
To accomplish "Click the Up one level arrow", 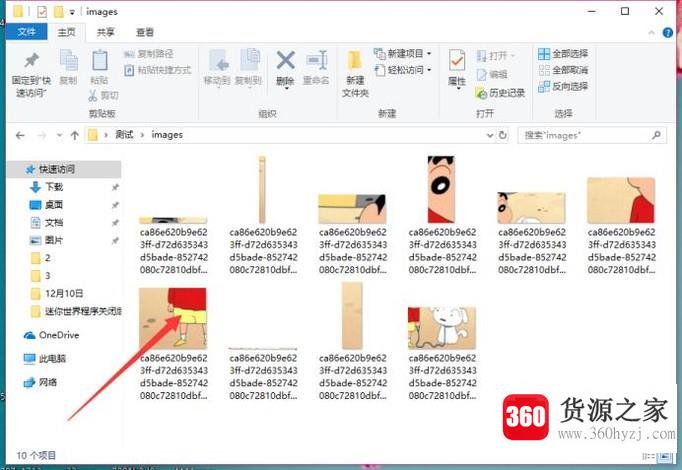I will pos(75,136).
